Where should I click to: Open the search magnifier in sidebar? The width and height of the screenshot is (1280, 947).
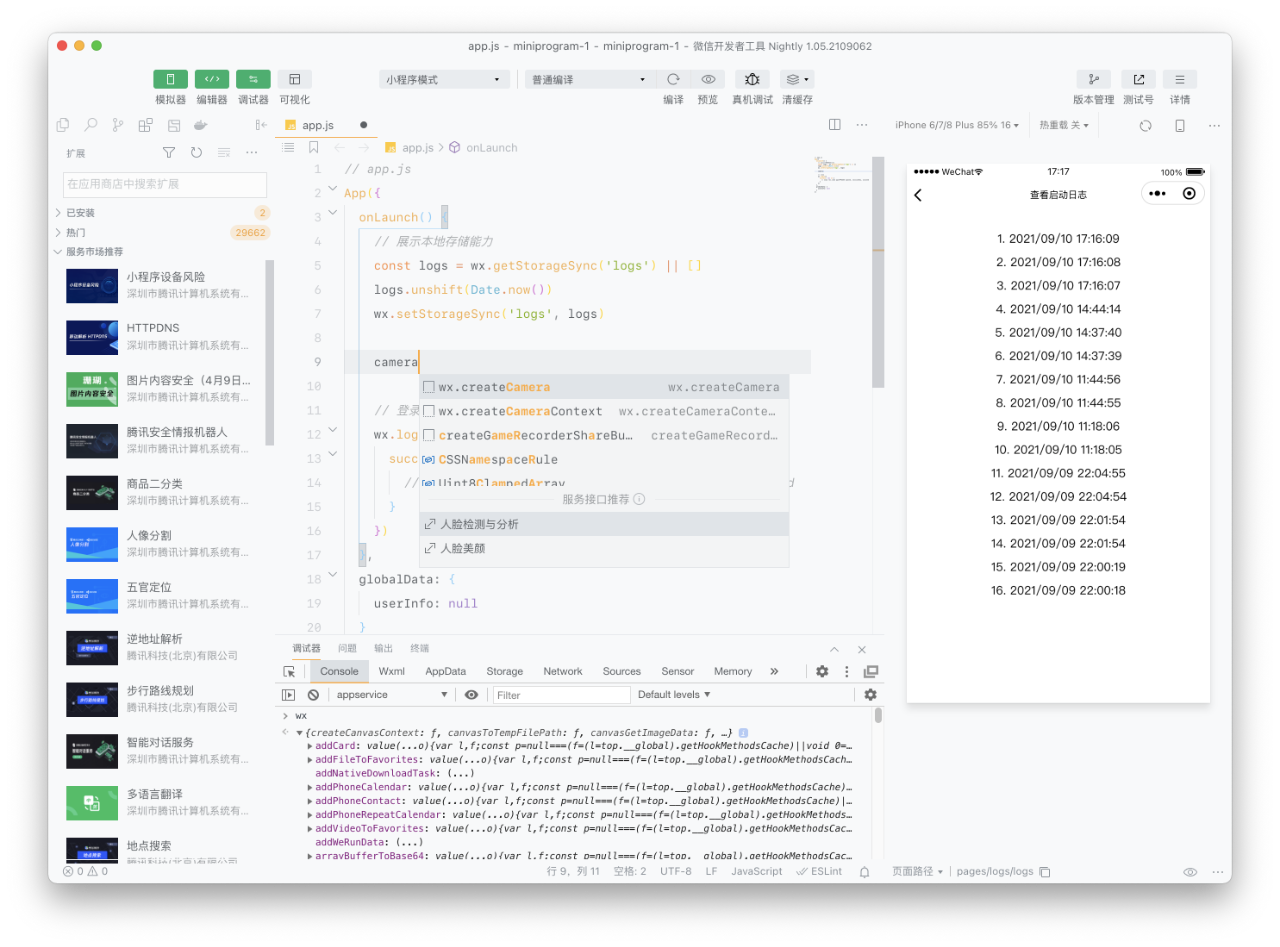point(91,125)
